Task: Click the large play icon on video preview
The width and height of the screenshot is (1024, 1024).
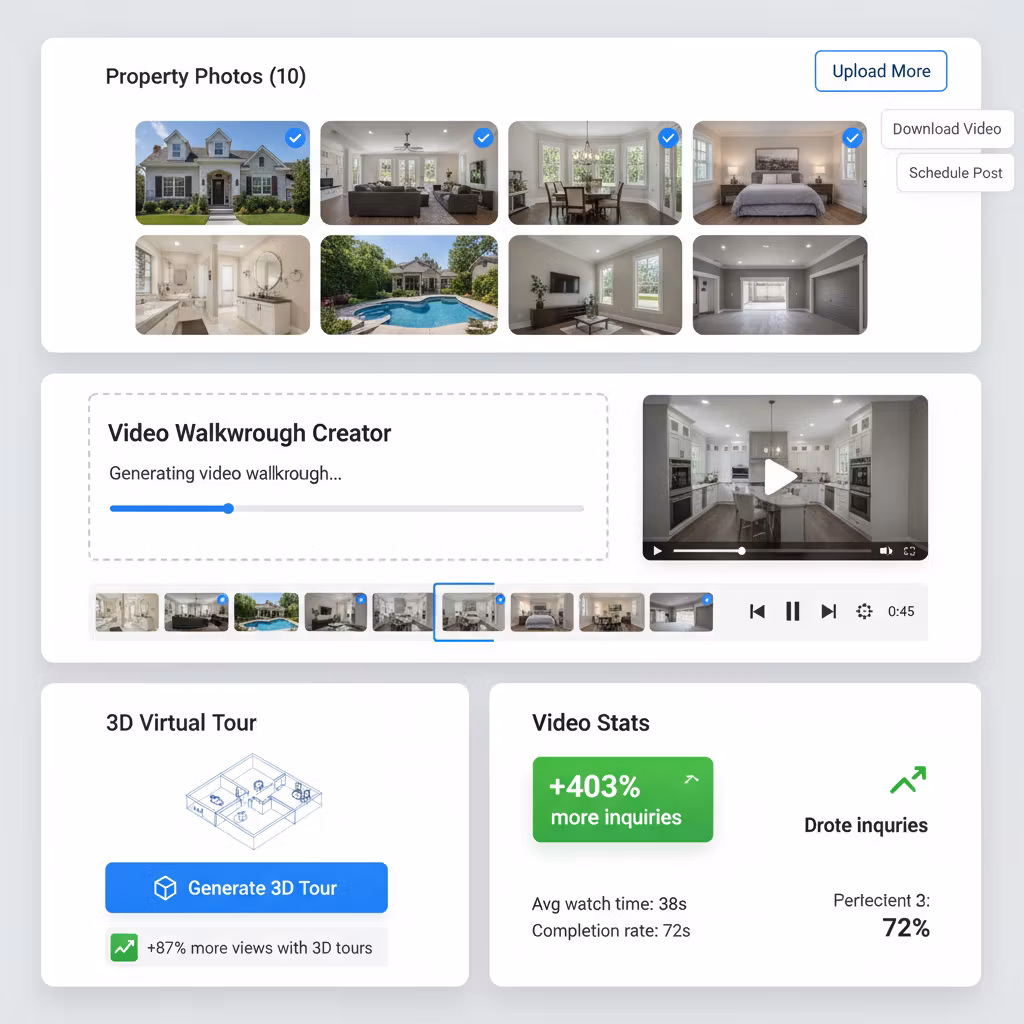Action: pos(780,477)
